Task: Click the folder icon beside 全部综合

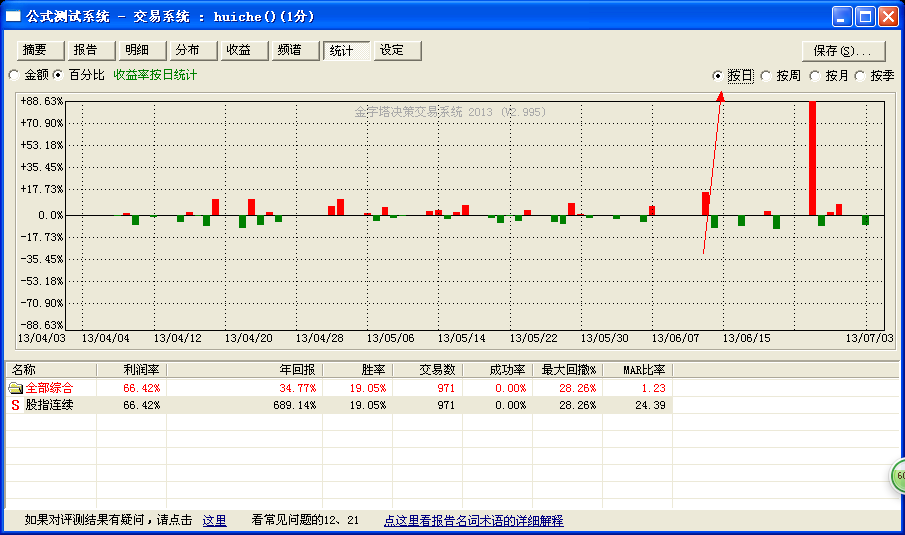Action: (15, 388)
